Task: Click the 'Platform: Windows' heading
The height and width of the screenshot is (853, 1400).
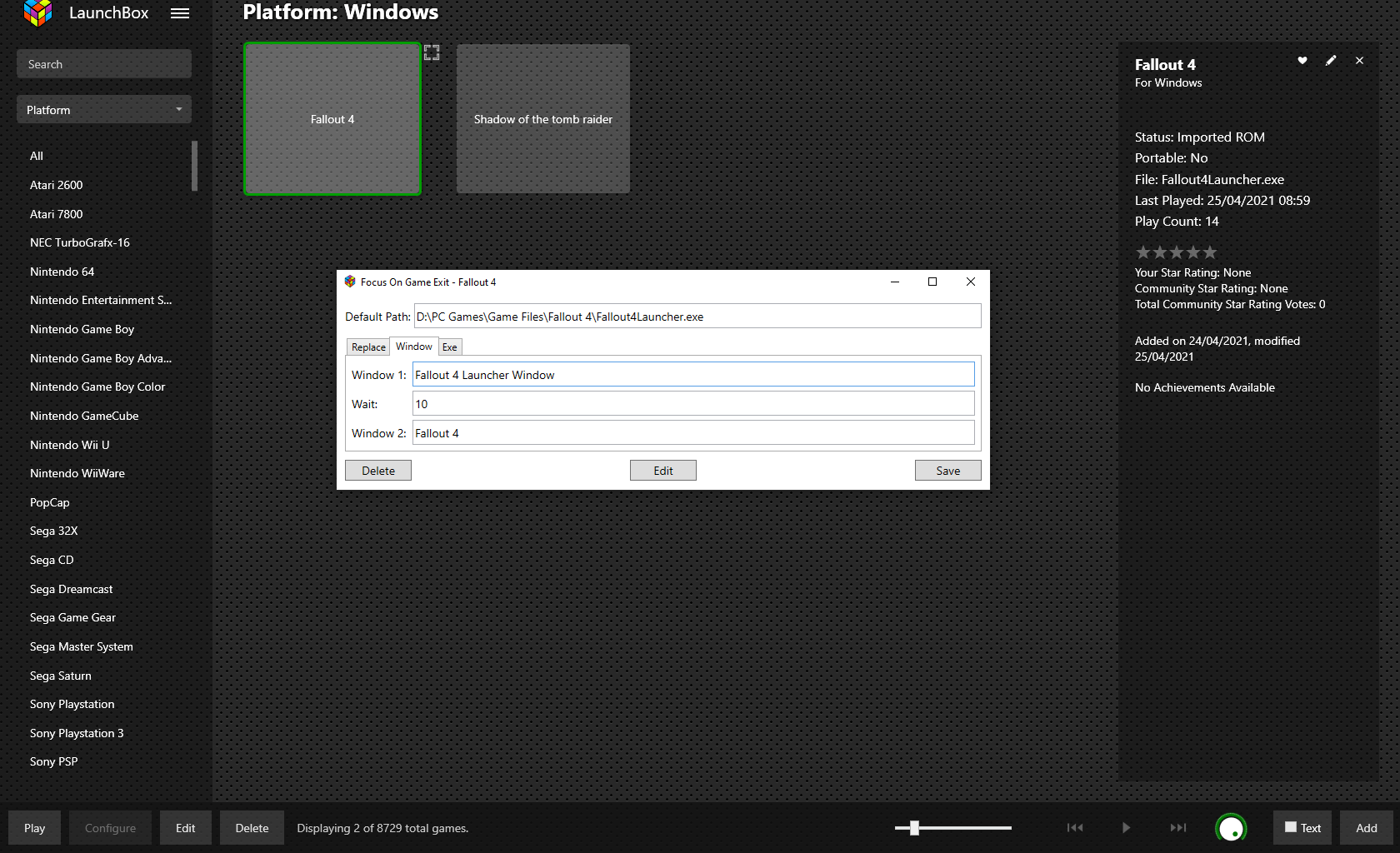Action: (x=340, y=12)
